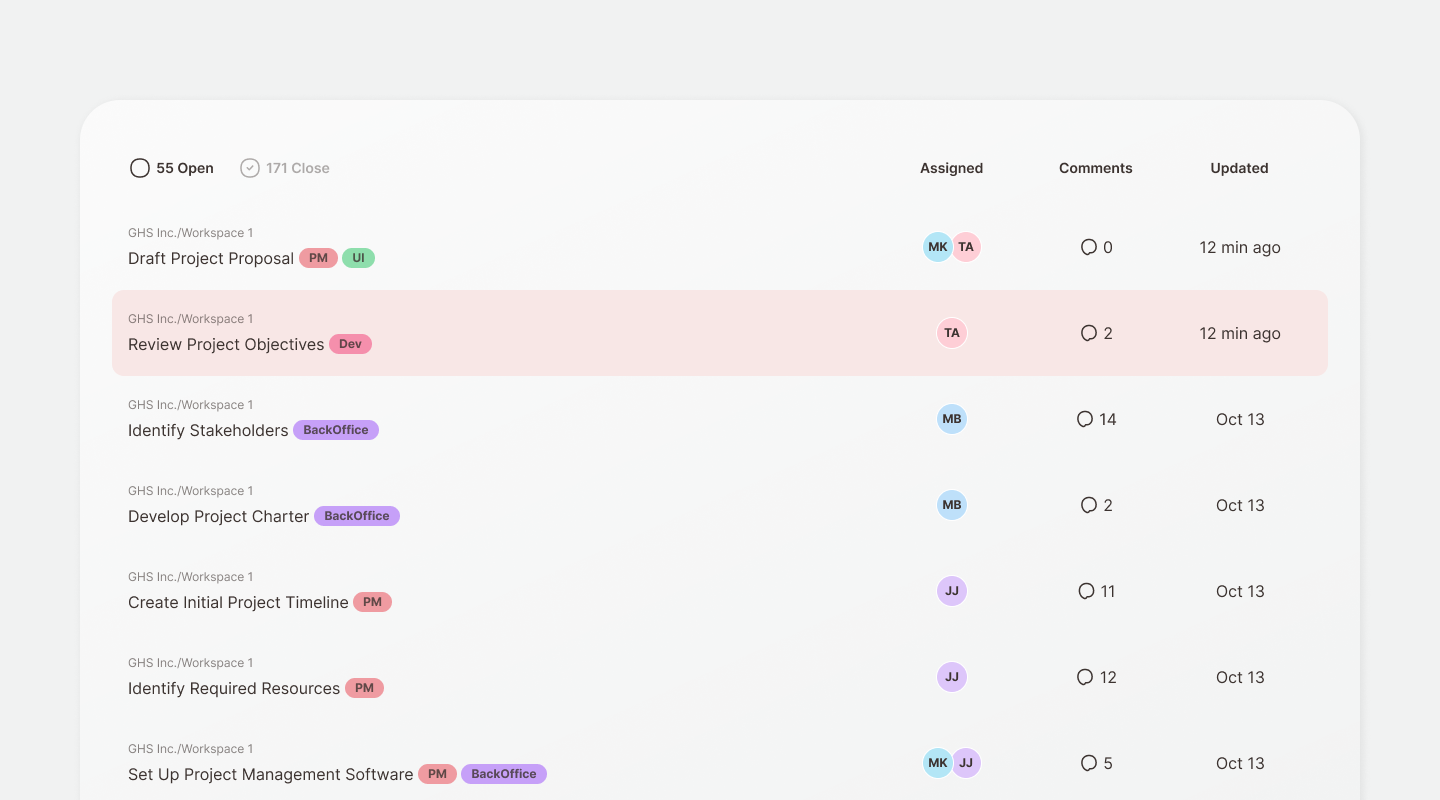1440x800 pixels.
Task: Open the Create Initial Project Timeline task
Action: (x=238, y=602)
